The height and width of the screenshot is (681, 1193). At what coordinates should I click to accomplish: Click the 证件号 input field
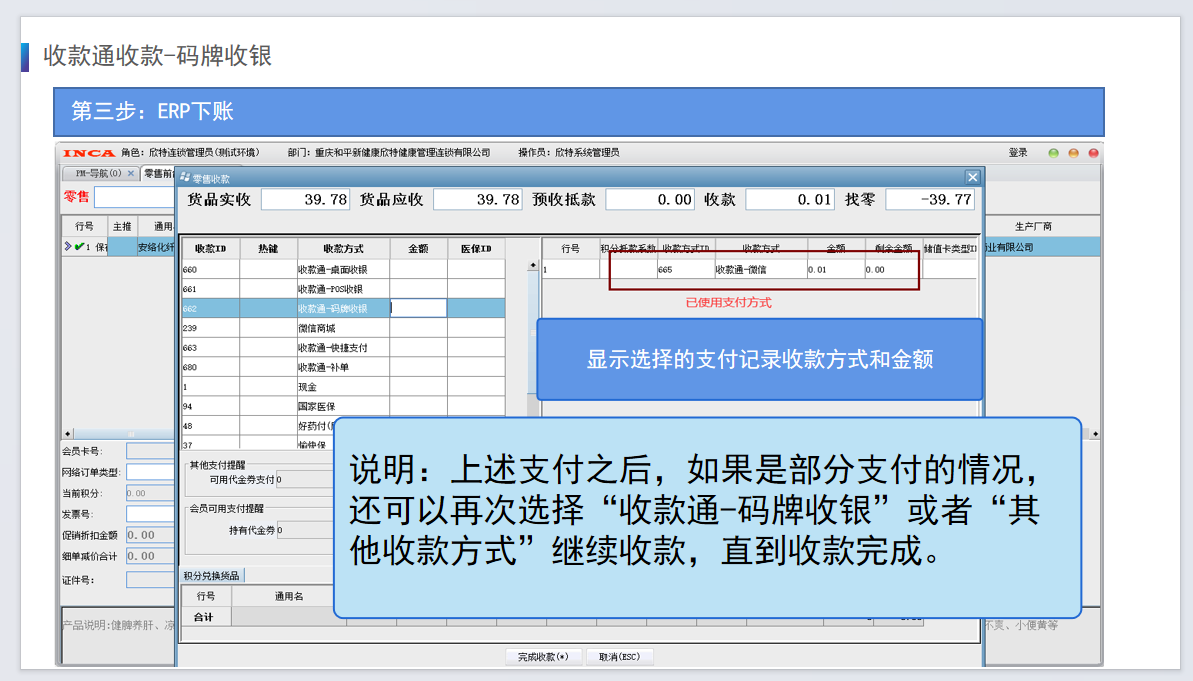coord(150,580)
